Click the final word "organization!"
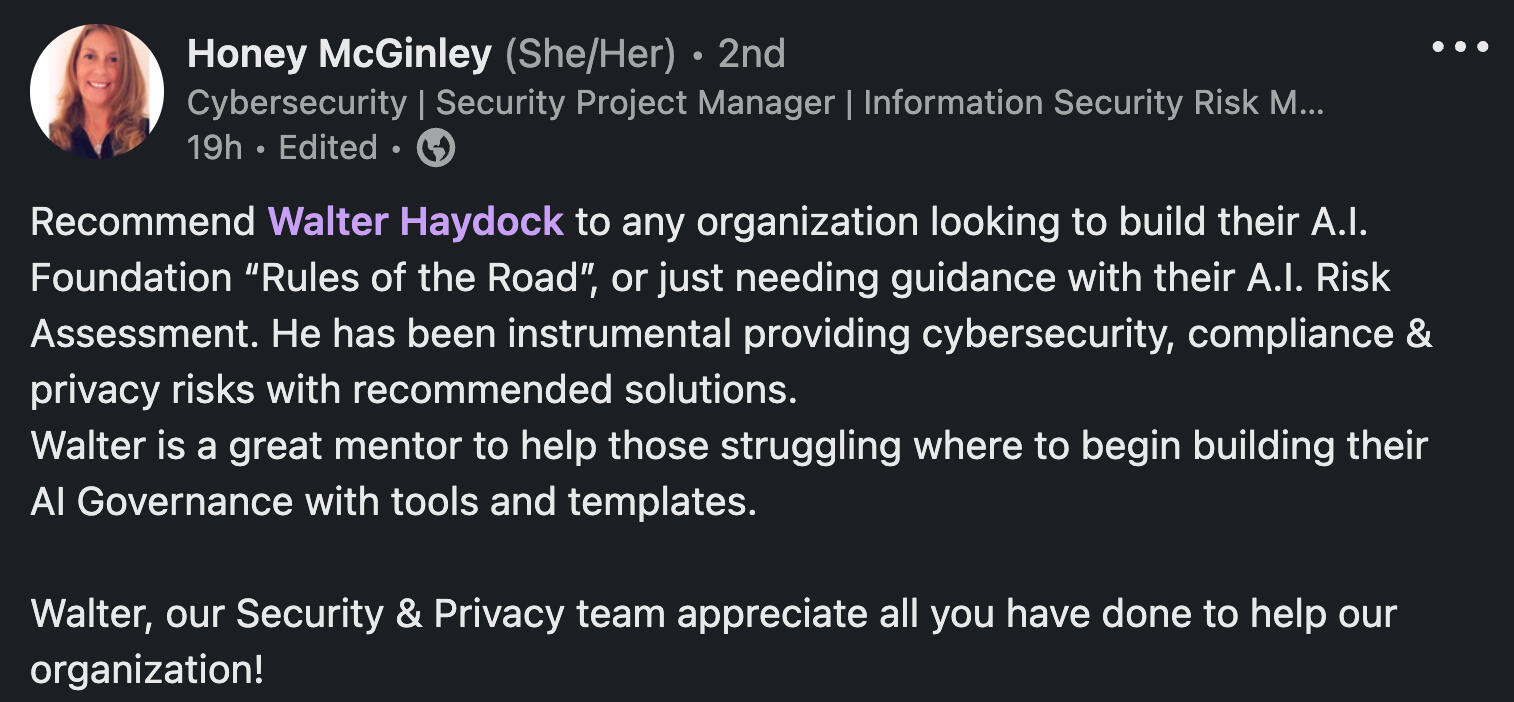Screen dimensions: 1514x702 point(147,669)
